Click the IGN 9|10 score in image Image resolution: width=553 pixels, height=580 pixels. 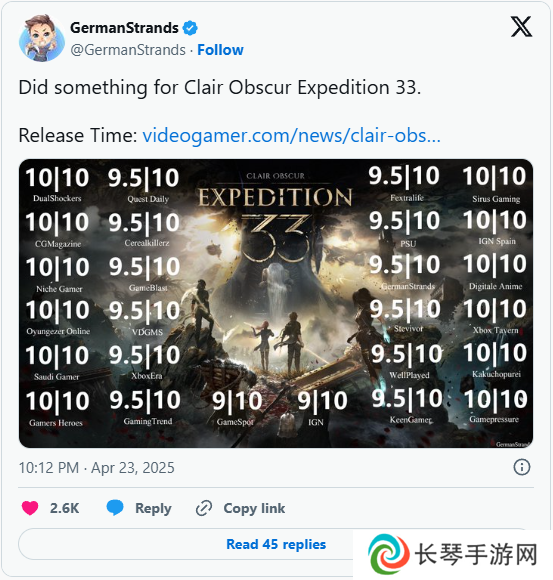tap(322, 407)
